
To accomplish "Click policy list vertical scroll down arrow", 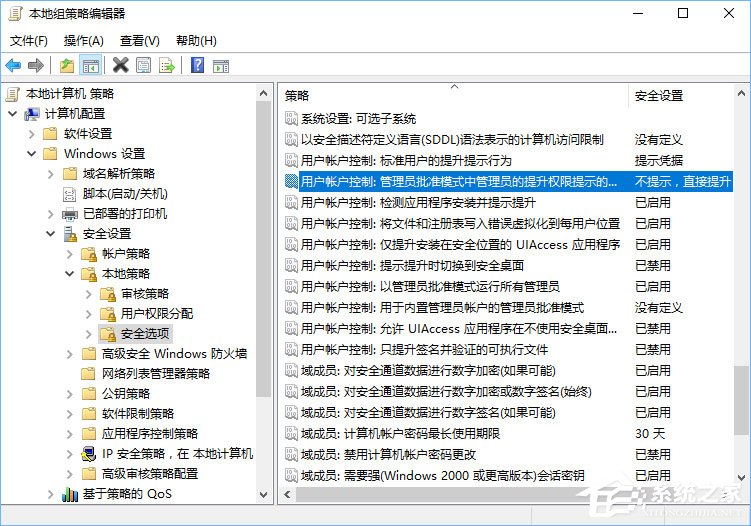I will (741, 478).
